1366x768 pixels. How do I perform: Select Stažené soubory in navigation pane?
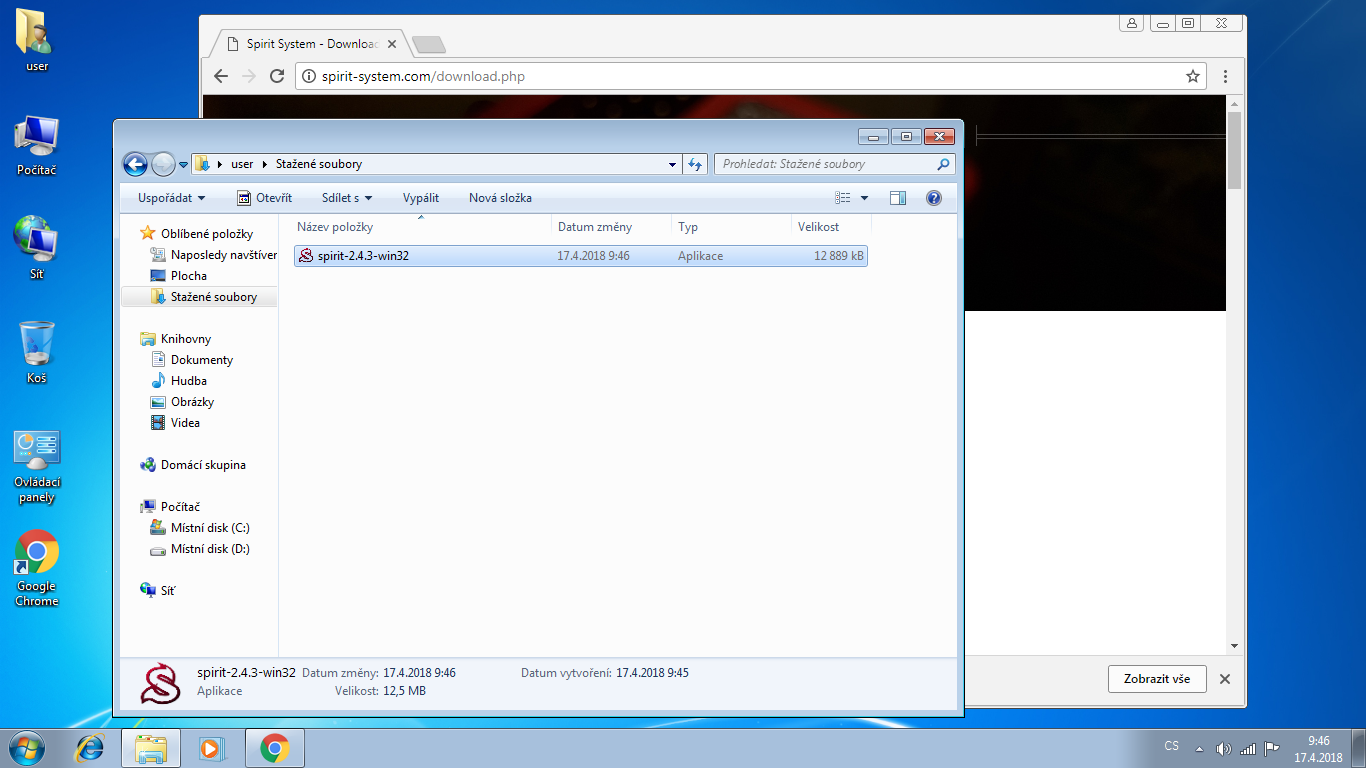(213, 297)
